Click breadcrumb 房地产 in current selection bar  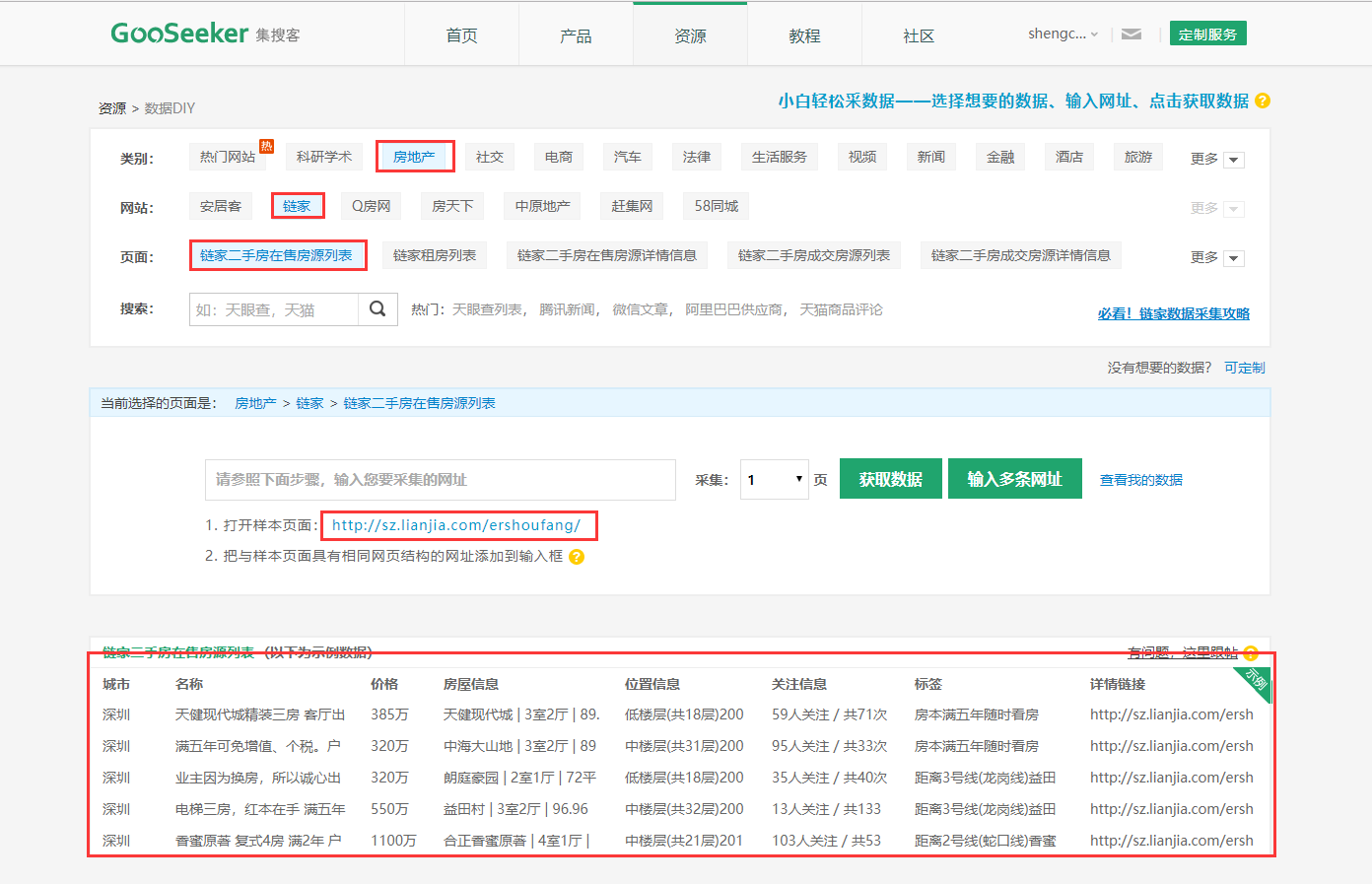[255, 403]
